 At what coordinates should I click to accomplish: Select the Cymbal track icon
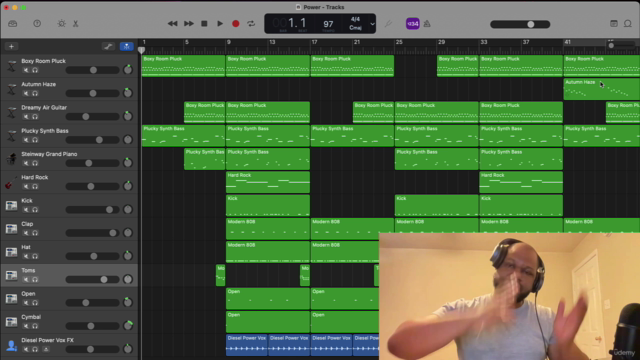11,321
